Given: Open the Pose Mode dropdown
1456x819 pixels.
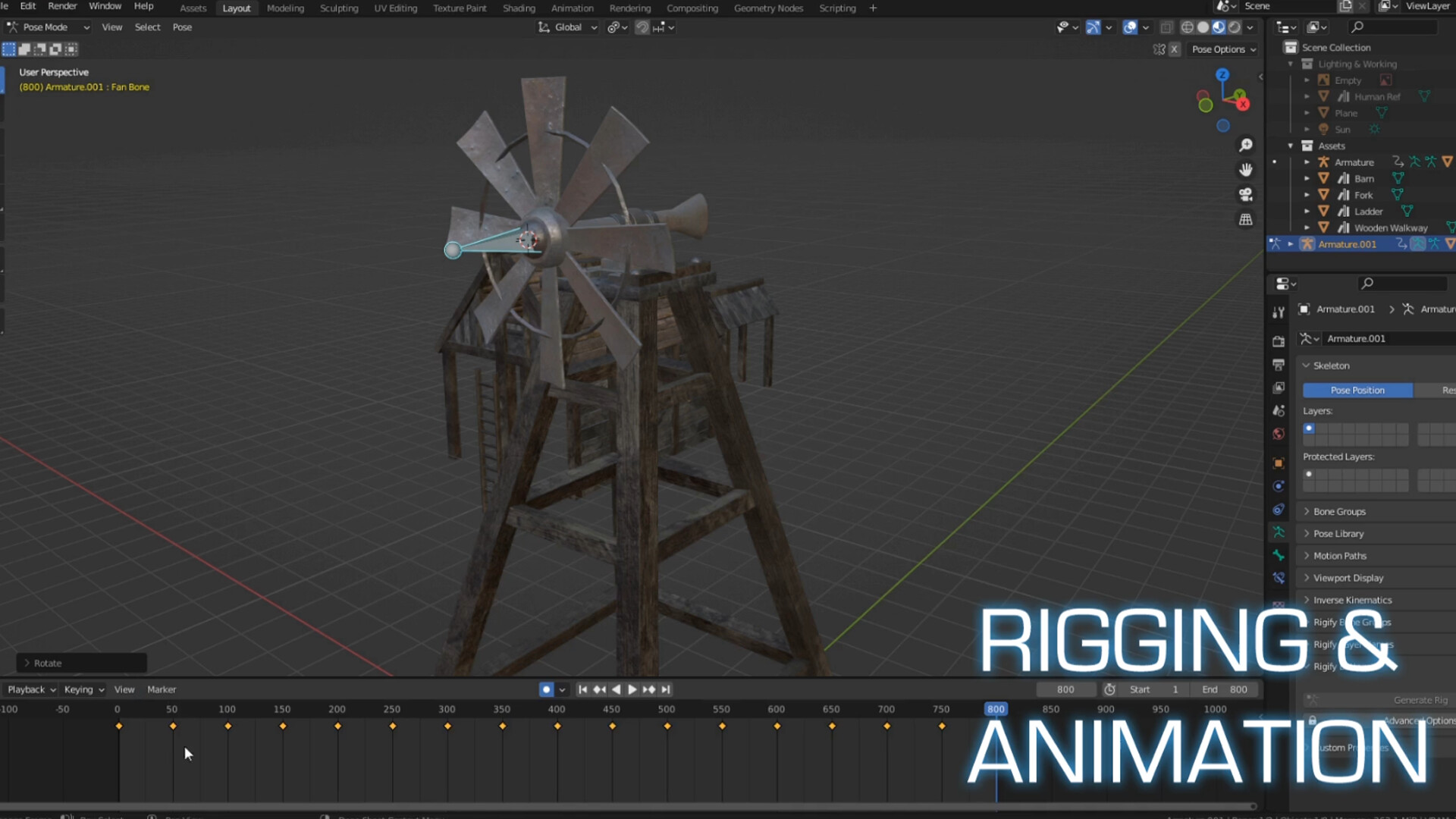Looking at the screenshot, I should pyautogui.click(x=49, y=27).
